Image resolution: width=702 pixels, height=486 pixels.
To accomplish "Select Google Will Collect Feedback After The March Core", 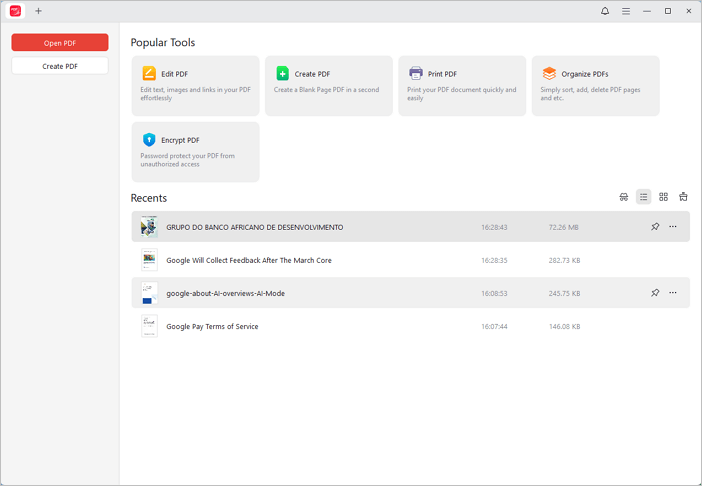I will point(249,260).
